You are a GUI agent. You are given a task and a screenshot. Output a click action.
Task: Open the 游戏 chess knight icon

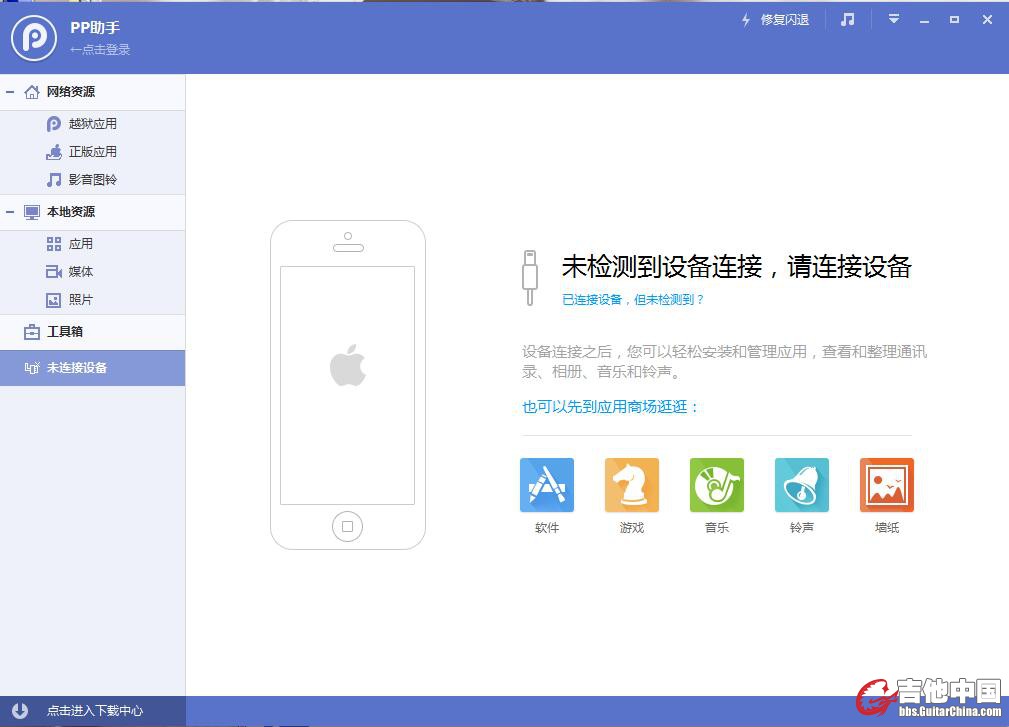point(632,485)
